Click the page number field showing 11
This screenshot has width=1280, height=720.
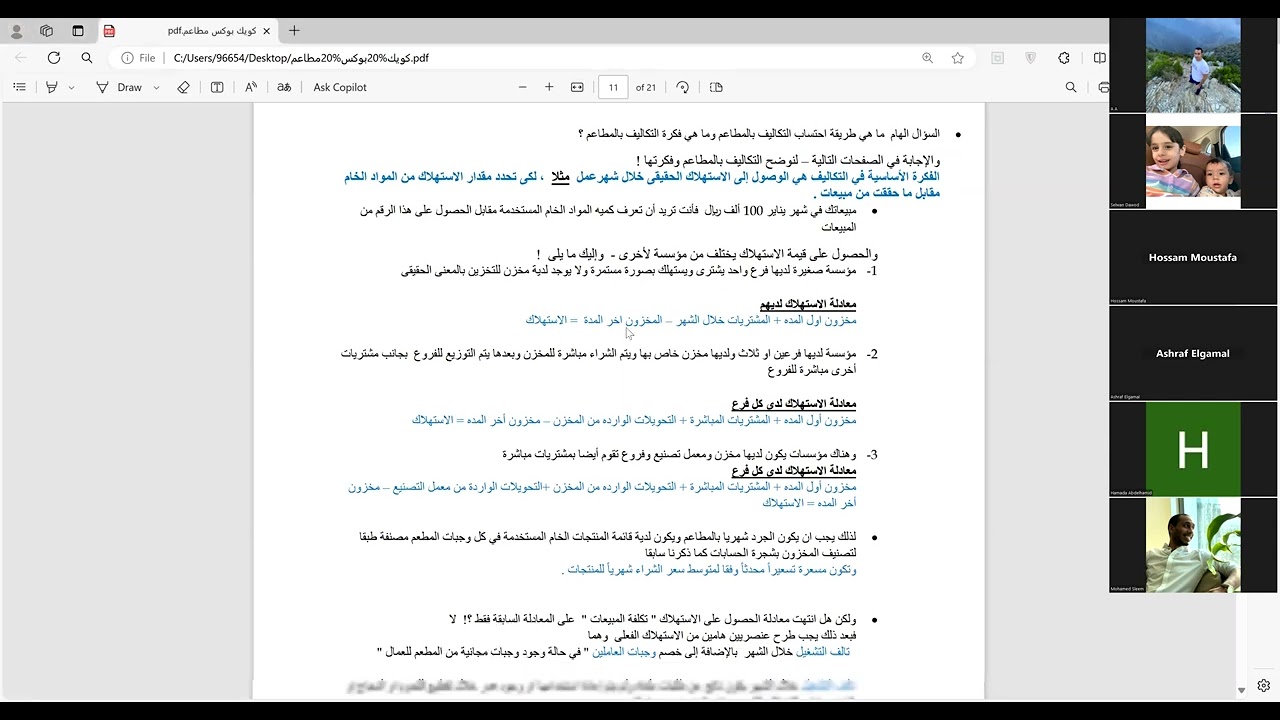coord(613,87)
